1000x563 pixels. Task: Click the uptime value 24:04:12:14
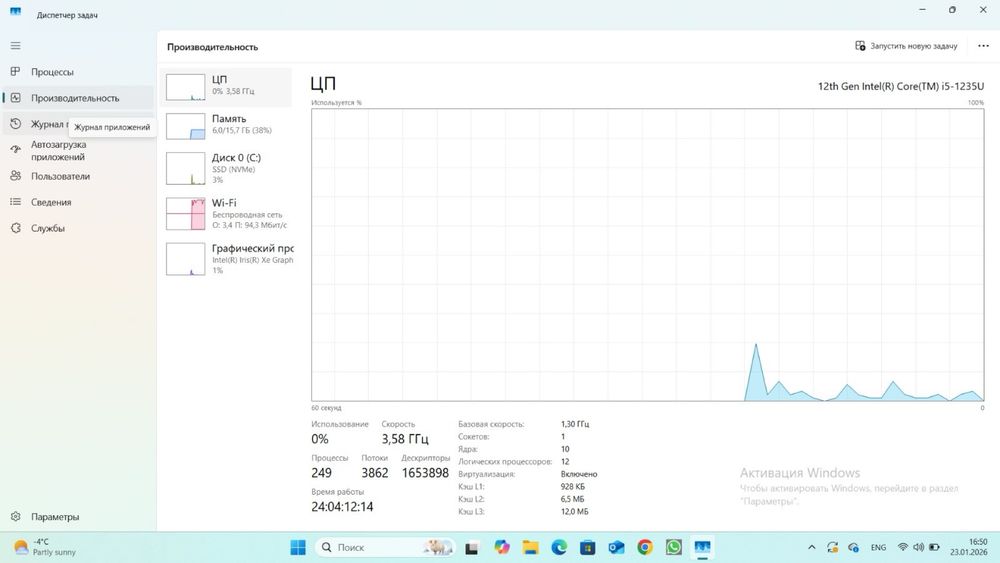click(342, 507)
